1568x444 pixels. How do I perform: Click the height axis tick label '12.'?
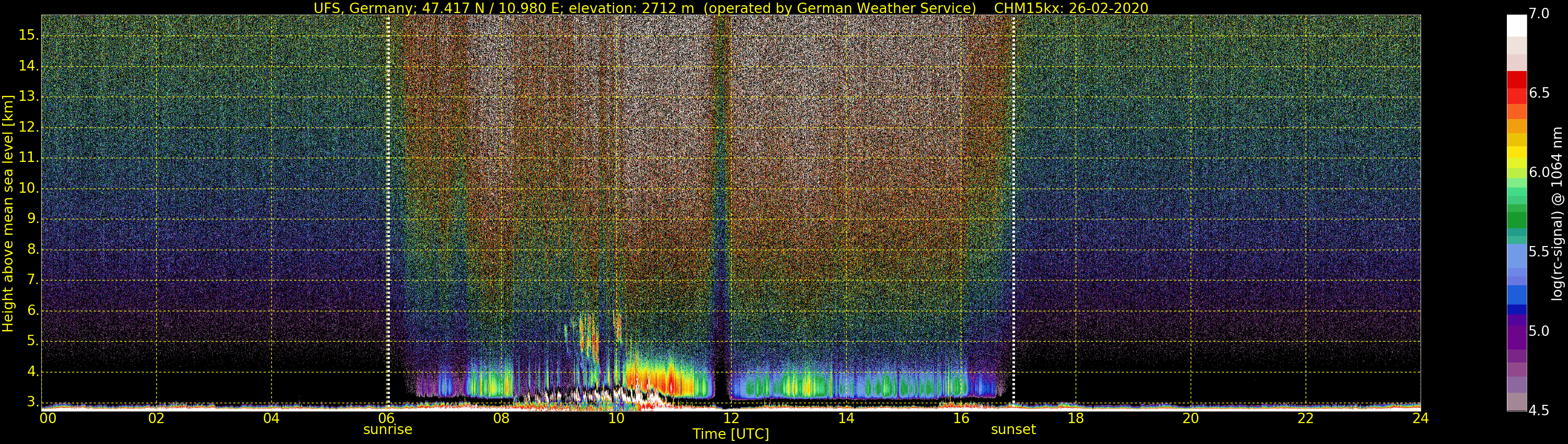pos(28,127)
